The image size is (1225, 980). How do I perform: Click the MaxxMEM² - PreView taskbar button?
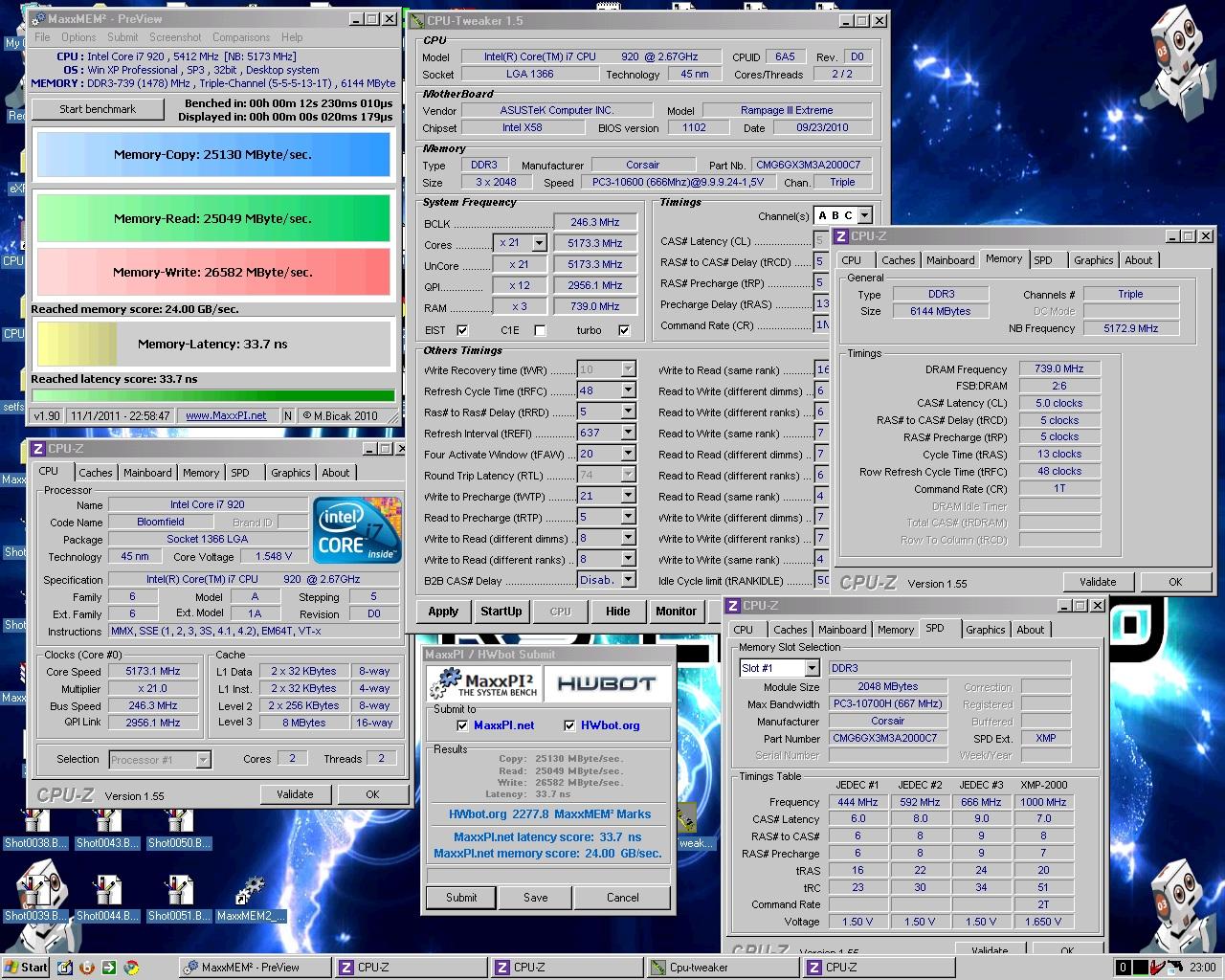click(x=254, y=968)
